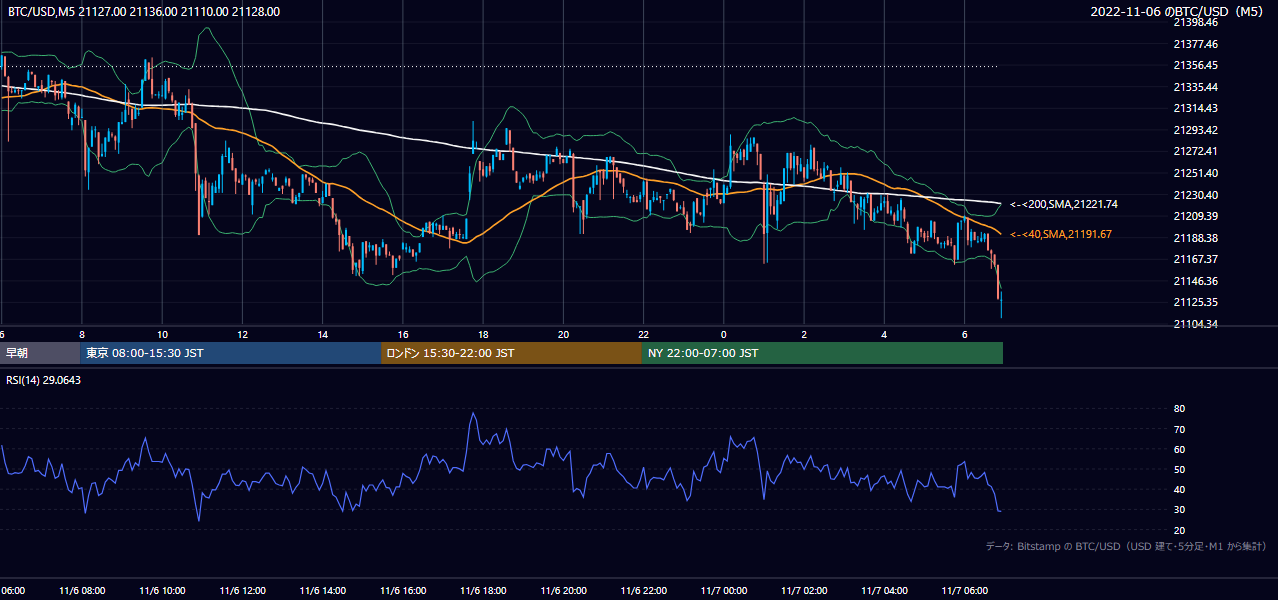Image resolution: width=1278 pixels, height=600 pixels.
Task: Click the 11/7 06:00 time label
Action: click(964, 590)
